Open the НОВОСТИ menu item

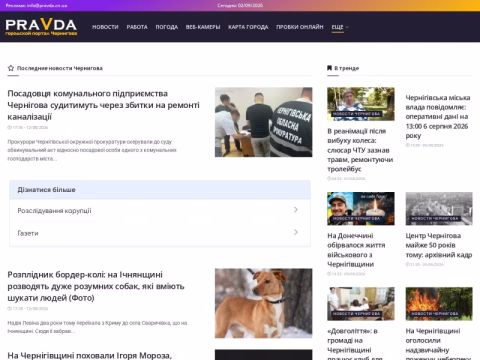tap(105, 27)
